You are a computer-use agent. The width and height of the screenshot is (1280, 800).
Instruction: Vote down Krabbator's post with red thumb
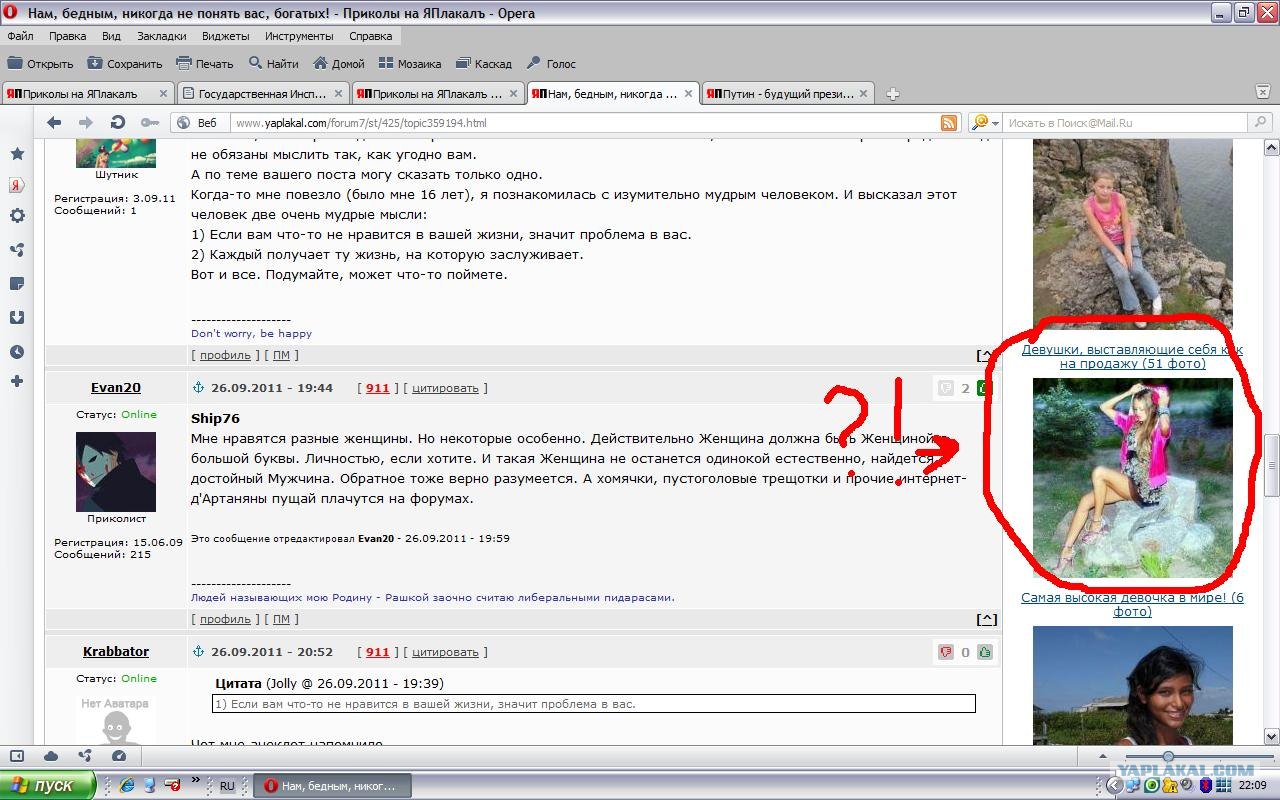(x=946, y=652)
